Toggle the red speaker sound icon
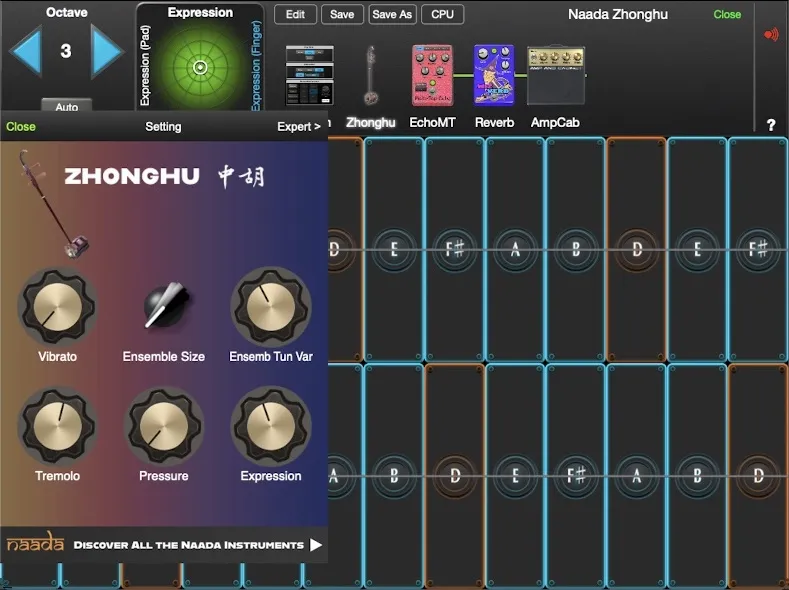Screen dimensions: 789x590 (x=771, y=35)
